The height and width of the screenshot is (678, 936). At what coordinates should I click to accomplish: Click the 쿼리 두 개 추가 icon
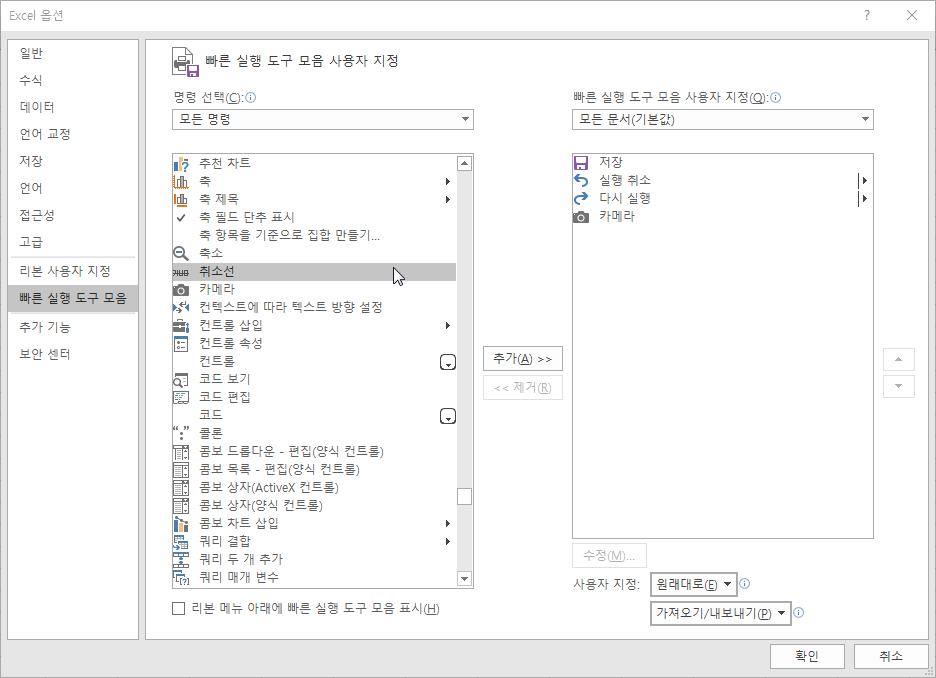[181, 560]
